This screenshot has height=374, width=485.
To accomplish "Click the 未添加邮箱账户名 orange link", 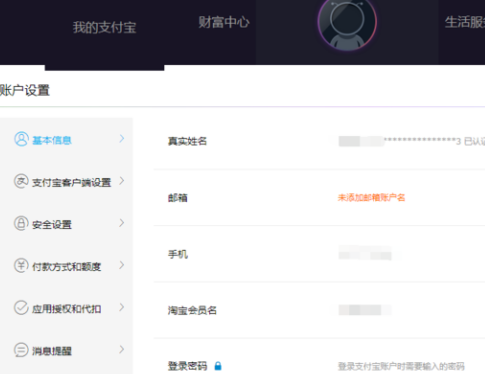I will [371, 198].
